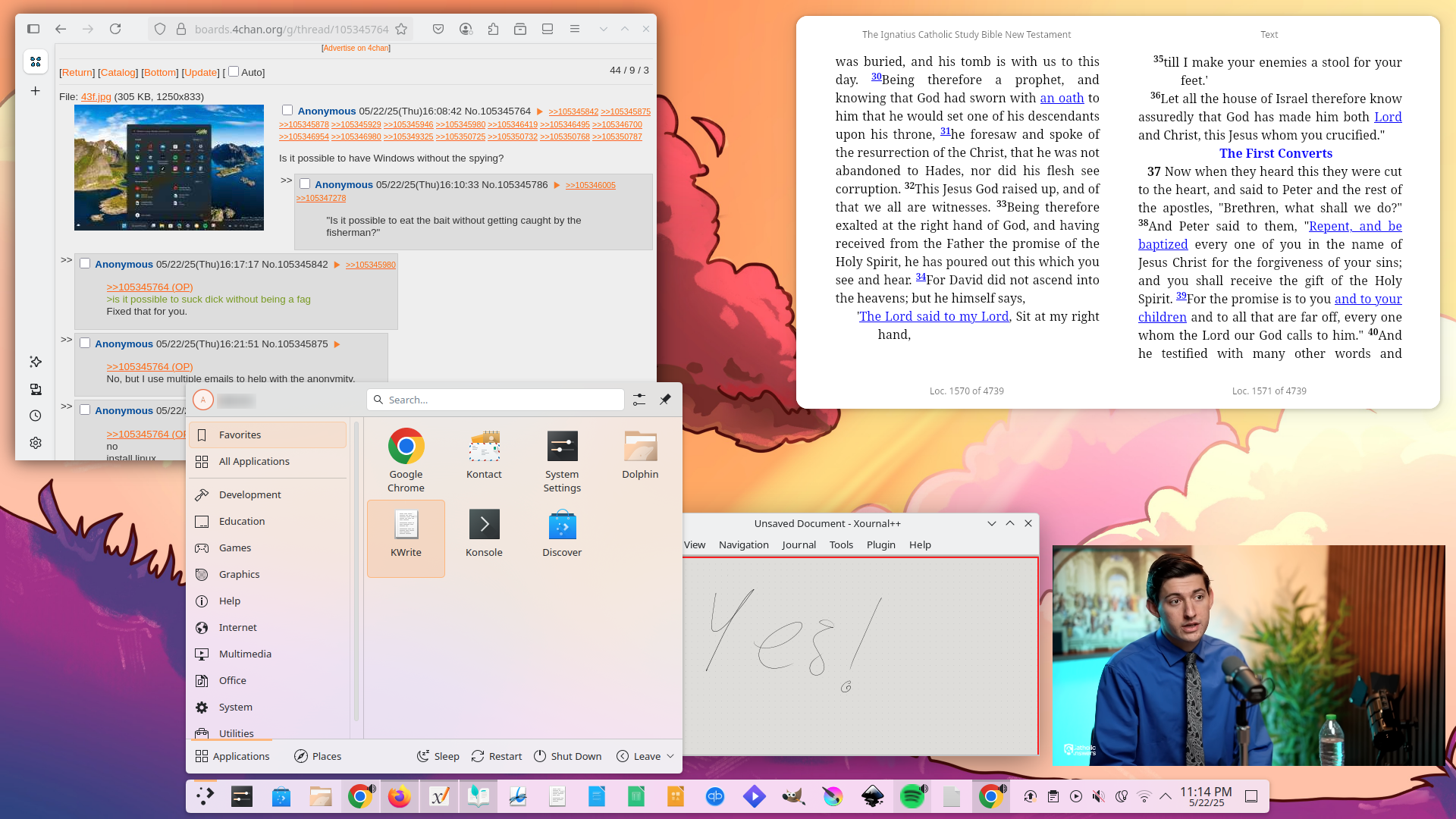Select the Multimedia category in launcher
Viewport: 1456px width, 819px height.
(x=268, y=654)
